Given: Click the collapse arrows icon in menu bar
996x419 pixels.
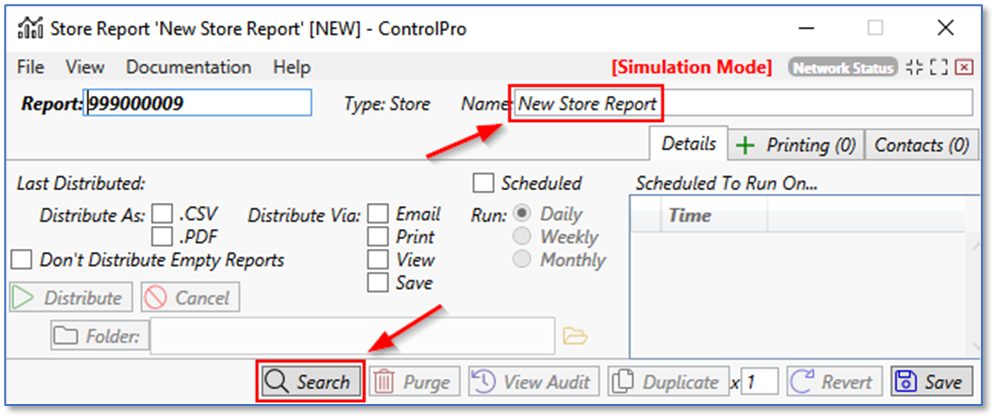Looking at the screenshot, I should tap(914, 68).
